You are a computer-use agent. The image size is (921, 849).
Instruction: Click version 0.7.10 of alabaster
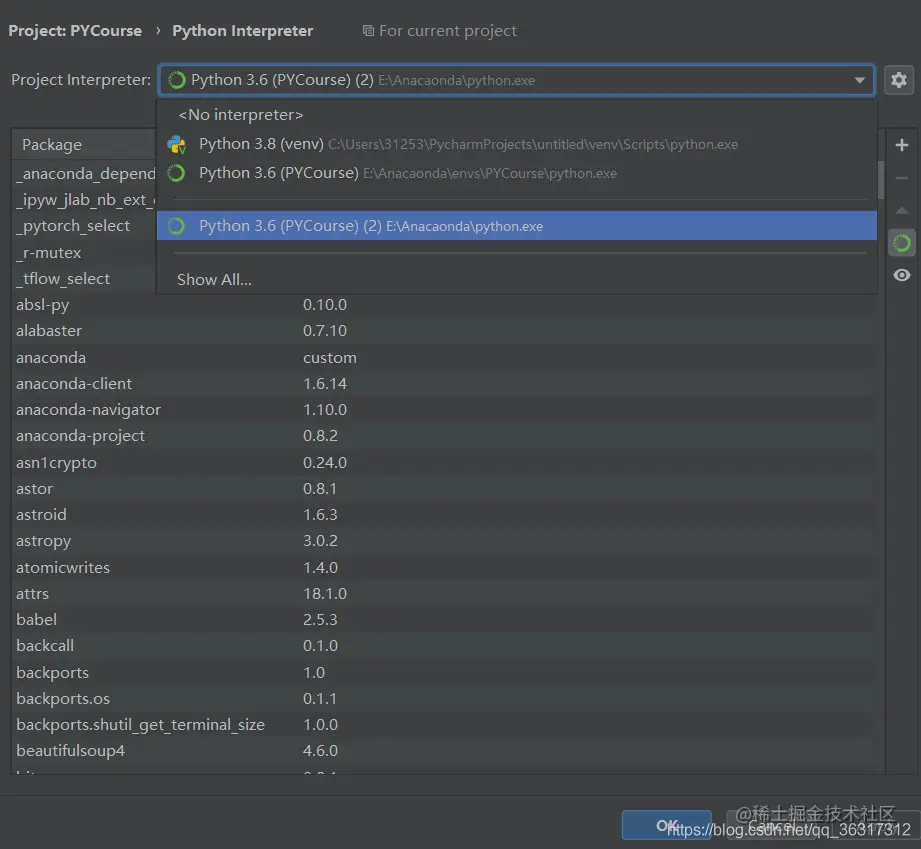[x=325, y=331]
